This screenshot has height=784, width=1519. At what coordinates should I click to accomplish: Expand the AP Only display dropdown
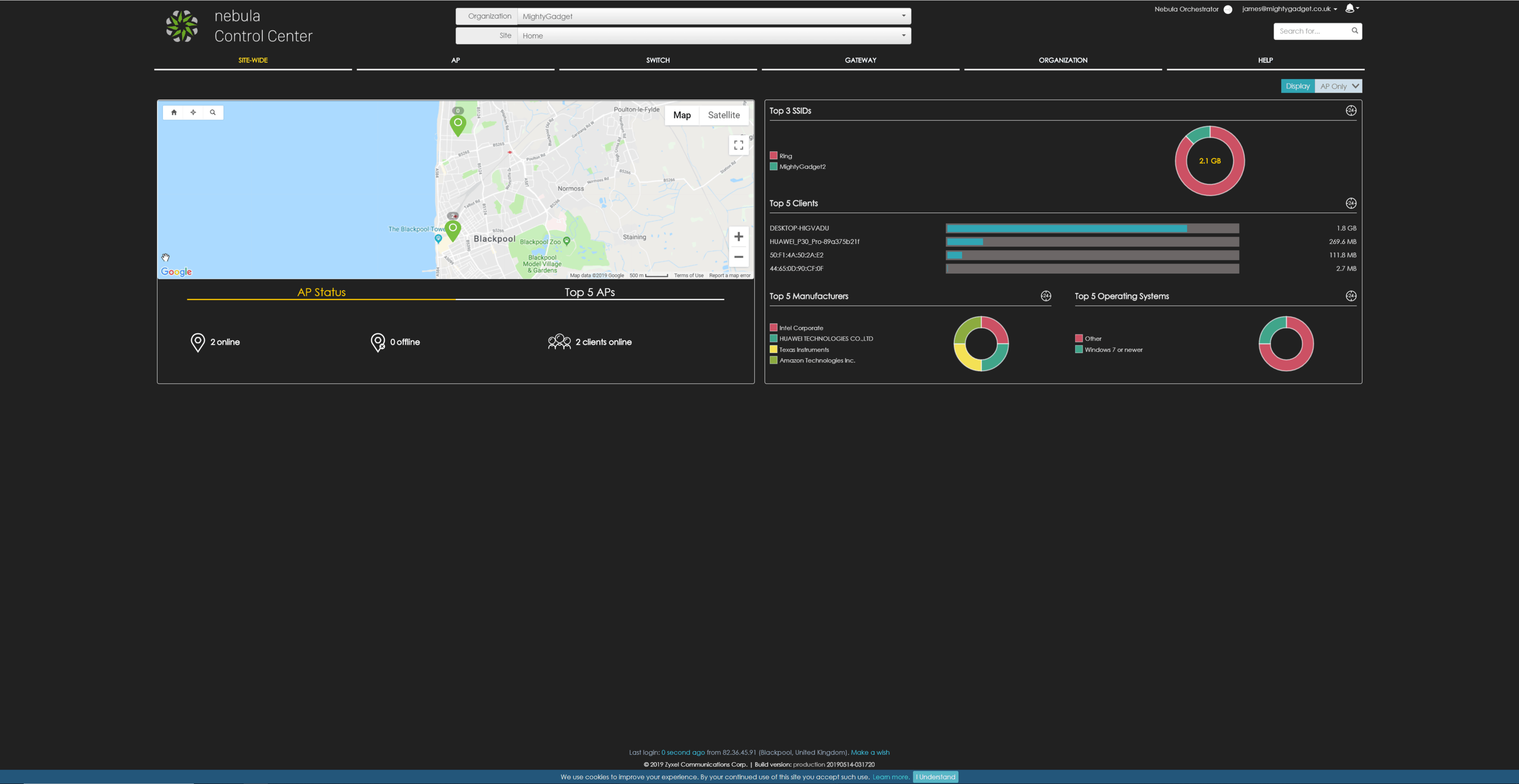pos(1338,86)
